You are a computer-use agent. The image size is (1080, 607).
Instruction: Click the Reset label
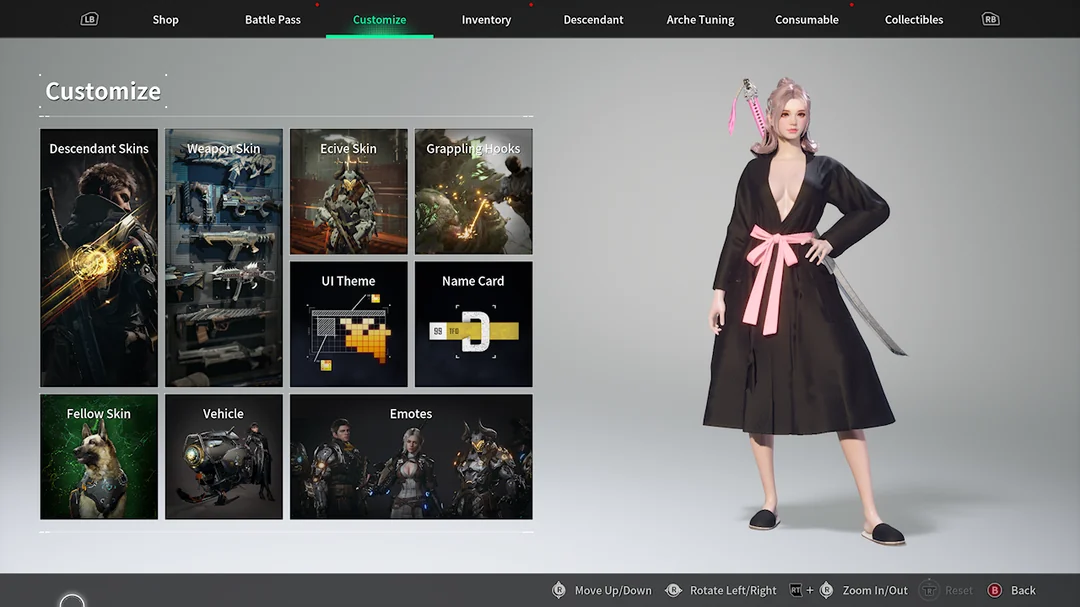pyautogui.click(x=959, y=590)
